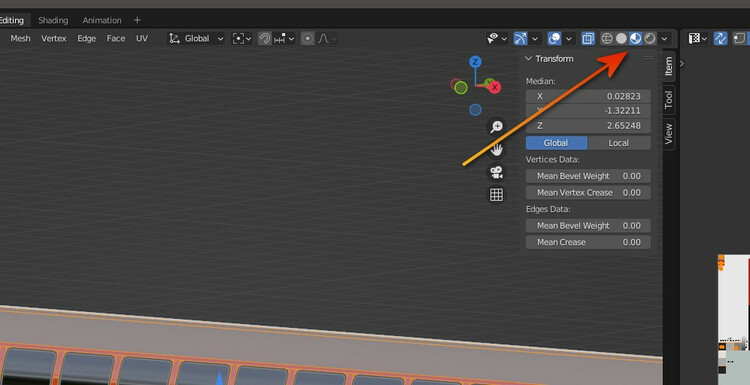The width and height of the screenshot is (750, 385).
Task: Open Global transform orientation dropdown
Action: (196, 39)
